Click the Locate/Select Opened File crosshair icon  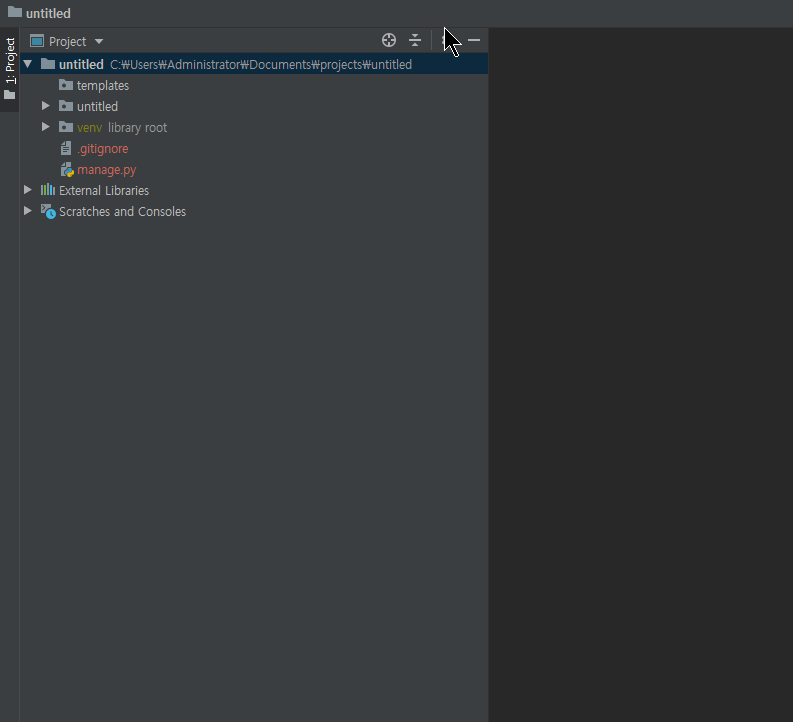388,40
